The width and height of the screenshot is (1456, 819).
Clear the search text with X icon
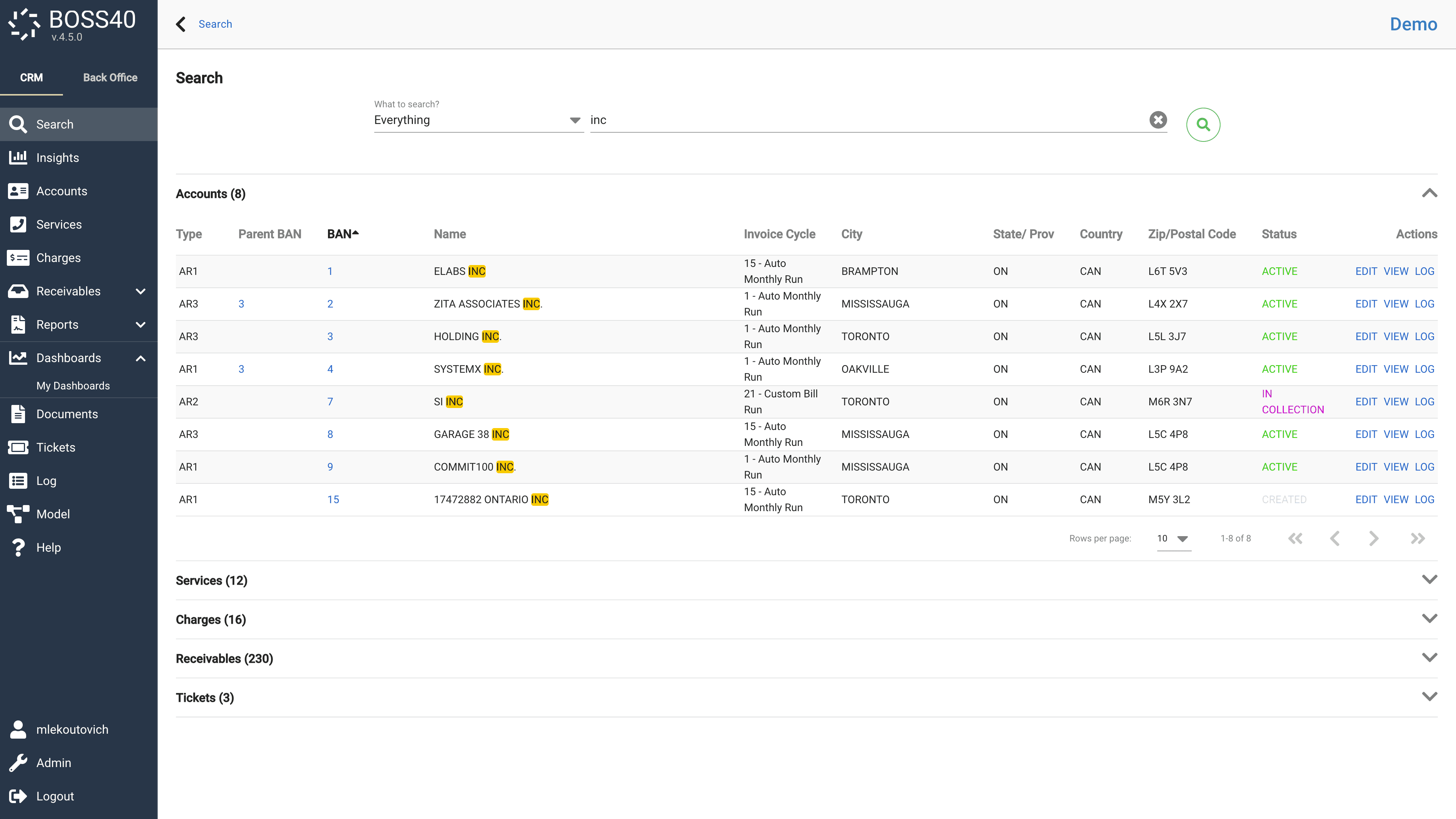tap(1158, 120)
